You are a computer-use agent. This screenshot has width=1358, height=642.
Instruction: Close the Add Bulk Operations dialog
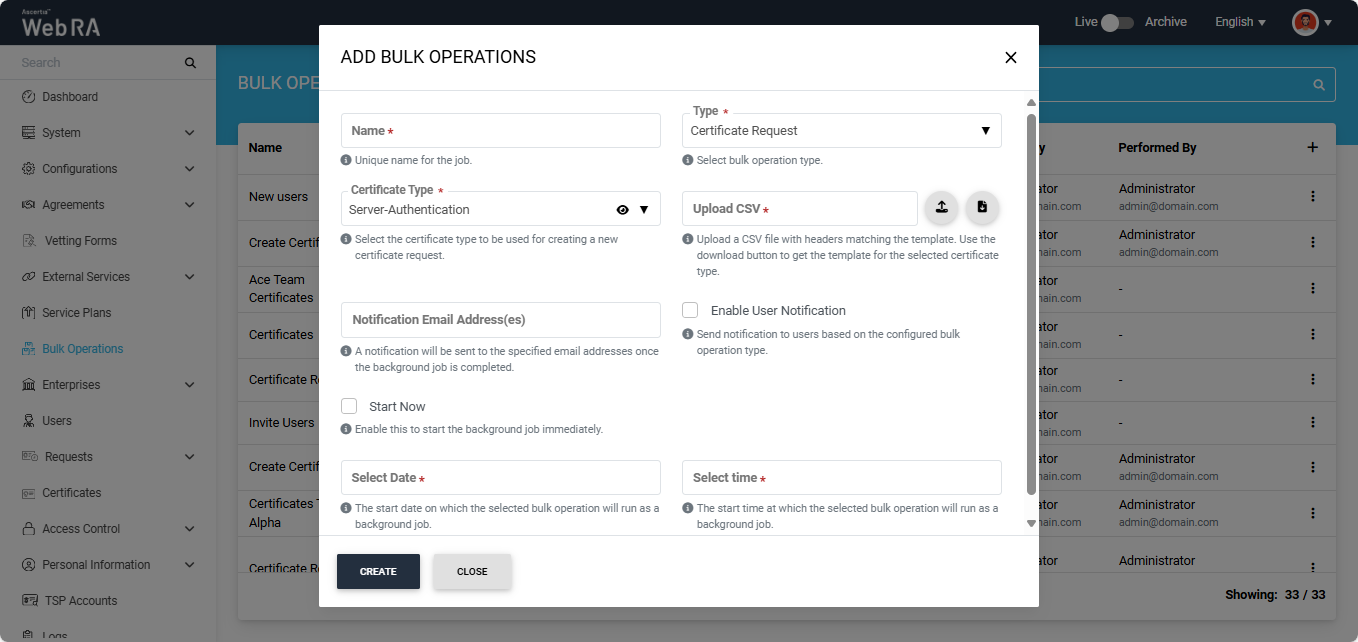(x=1010, y=58)
